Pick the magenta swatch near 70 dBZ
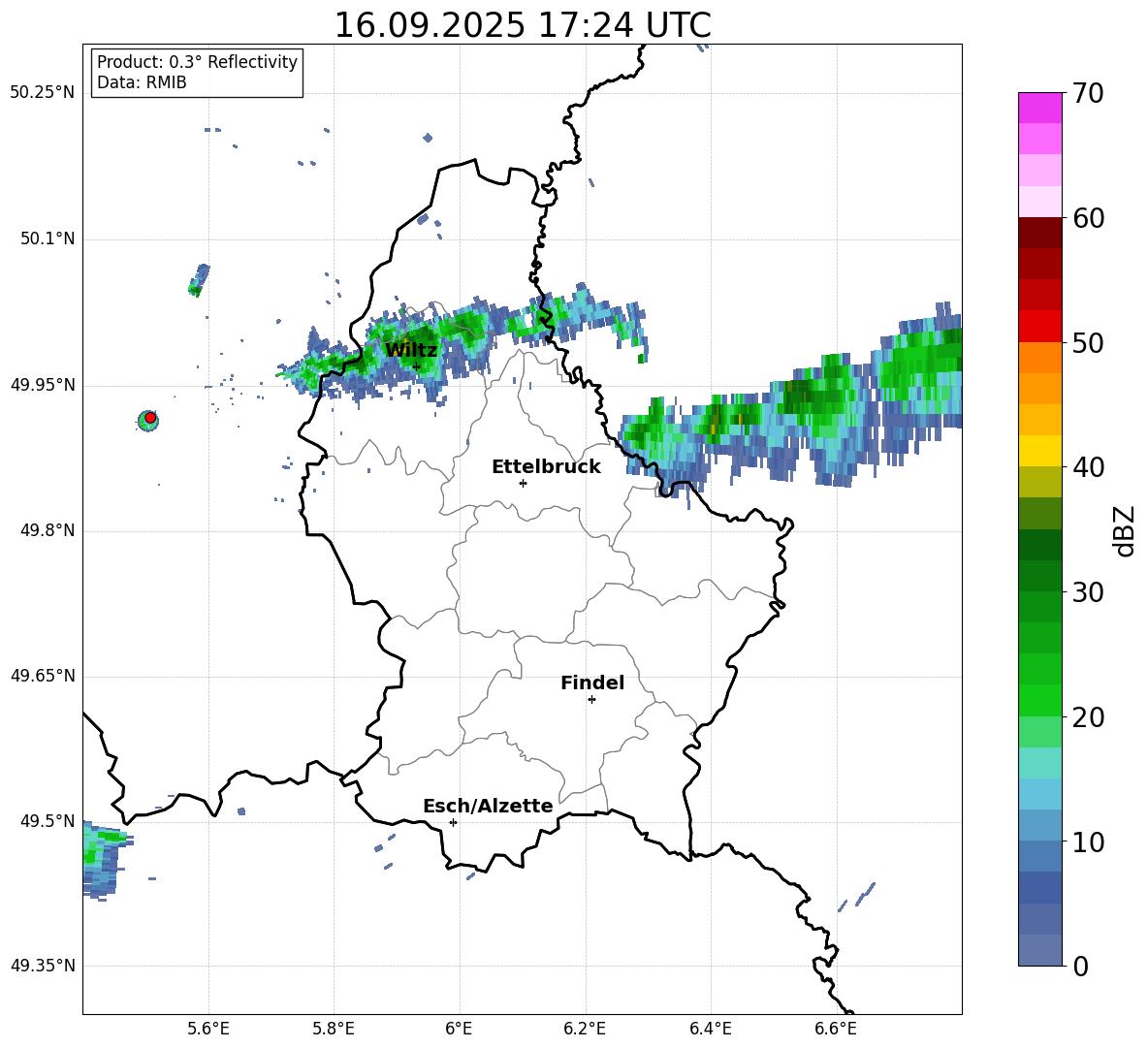Image resolution: width=1148 pixels, height=1048 pixels. point(1039,108)
